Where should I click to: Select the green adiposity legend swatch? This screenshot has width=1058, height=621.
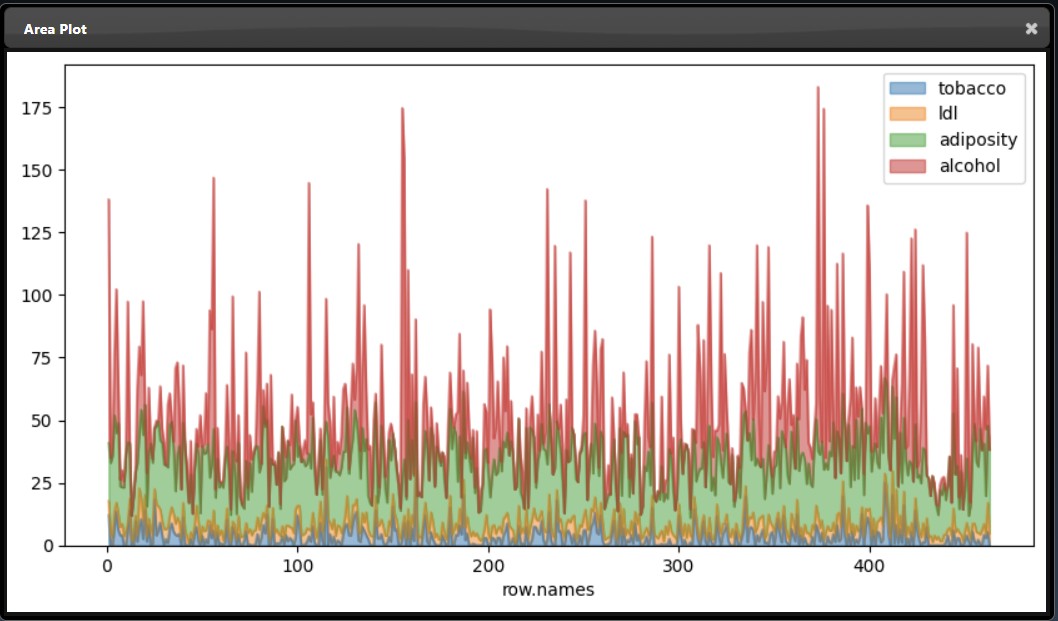[x=909, y=140]
